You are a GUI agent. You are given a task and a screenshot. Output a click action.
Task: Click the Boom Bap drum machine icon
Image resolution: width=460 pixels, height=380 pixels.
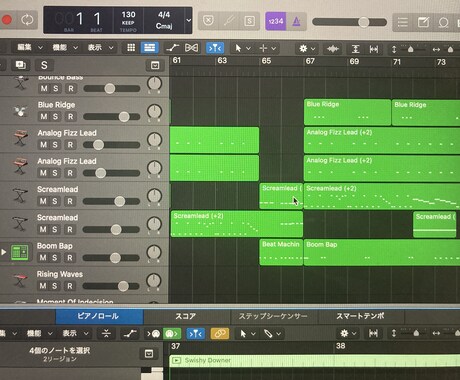point(20,252)
